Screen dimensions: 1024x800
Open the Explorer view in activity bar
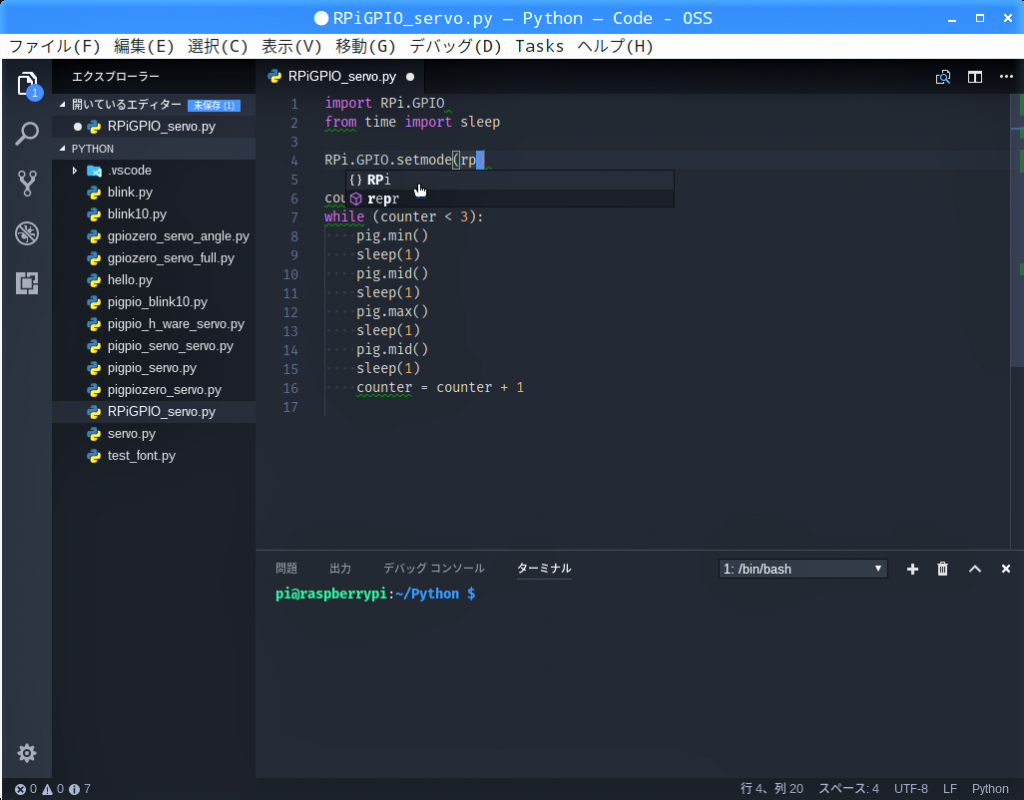tap(27, 84)
